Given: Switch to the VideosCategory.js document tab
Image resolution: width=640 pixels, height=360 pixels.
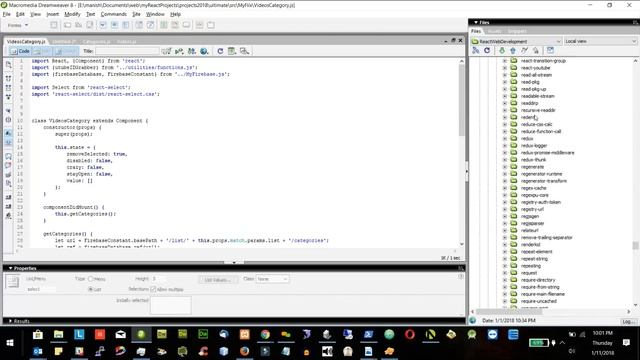Looking at the screenshot, I should [26, 42].
